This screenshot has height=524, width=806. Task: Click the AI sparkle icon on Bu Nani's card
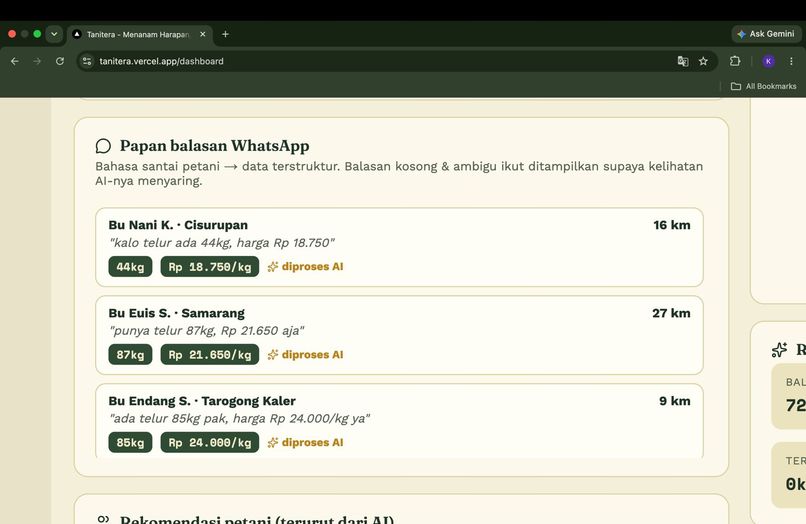[x=273, y=266]
